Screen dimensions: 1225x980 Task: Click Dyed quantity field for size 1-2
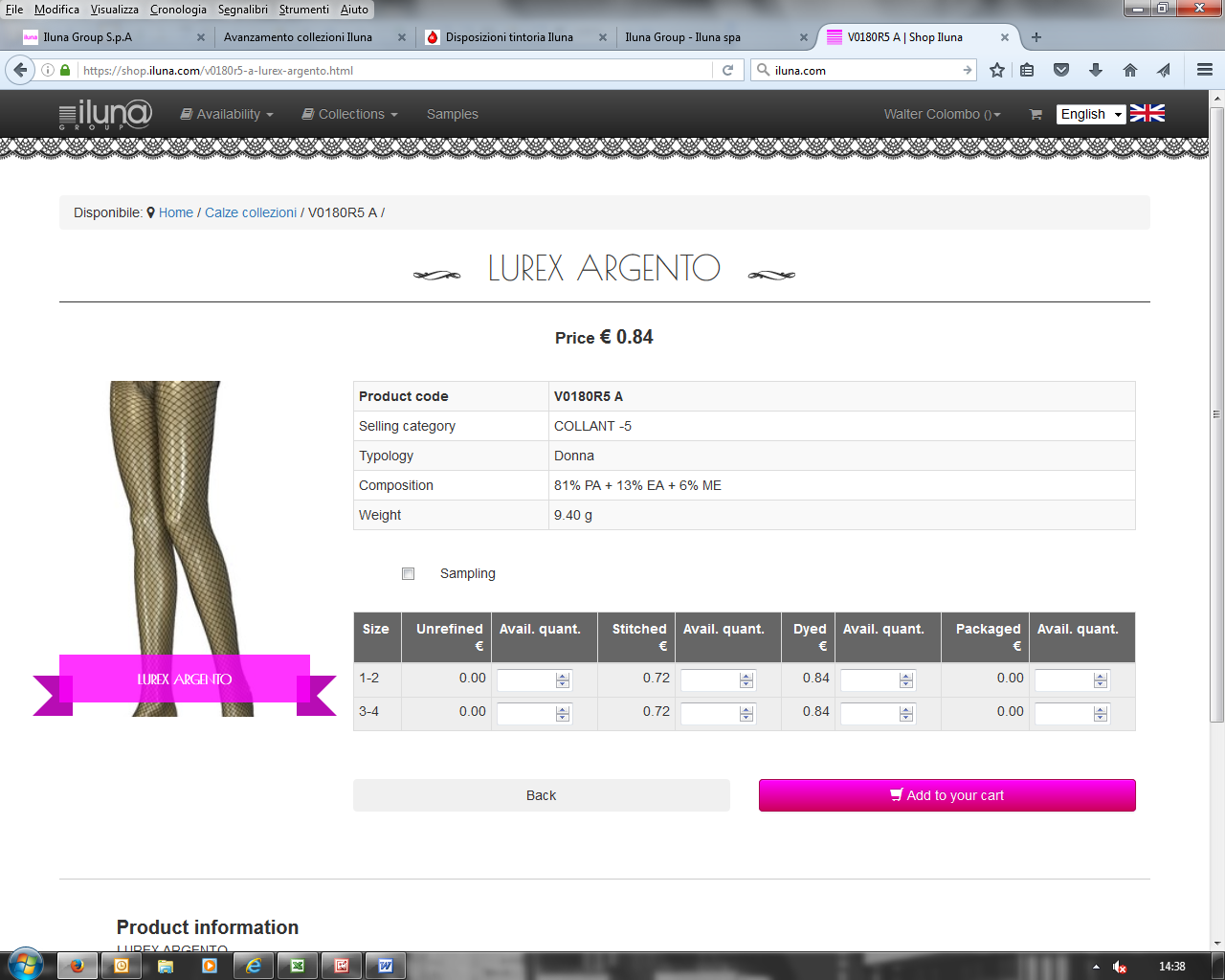[869, 679]
